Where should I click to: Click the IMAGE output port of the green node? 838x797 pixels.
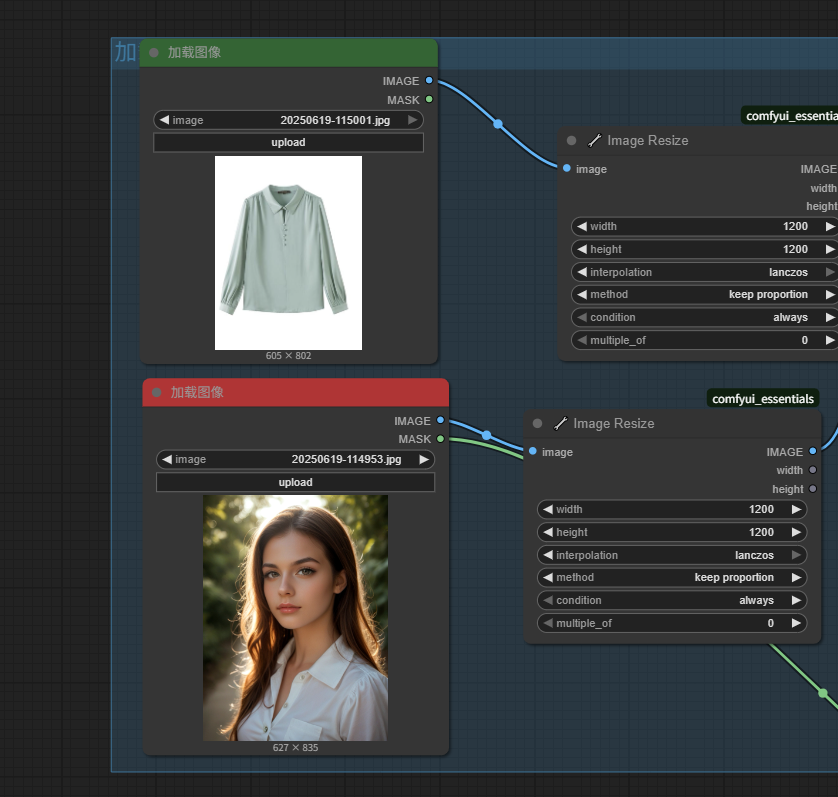point(429,80)
